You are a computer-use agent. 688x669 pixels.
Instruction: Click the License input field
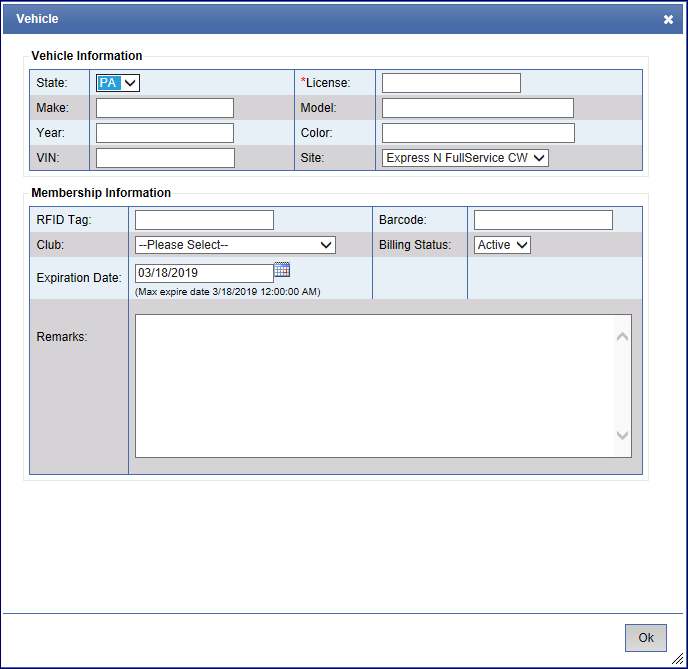451,83
